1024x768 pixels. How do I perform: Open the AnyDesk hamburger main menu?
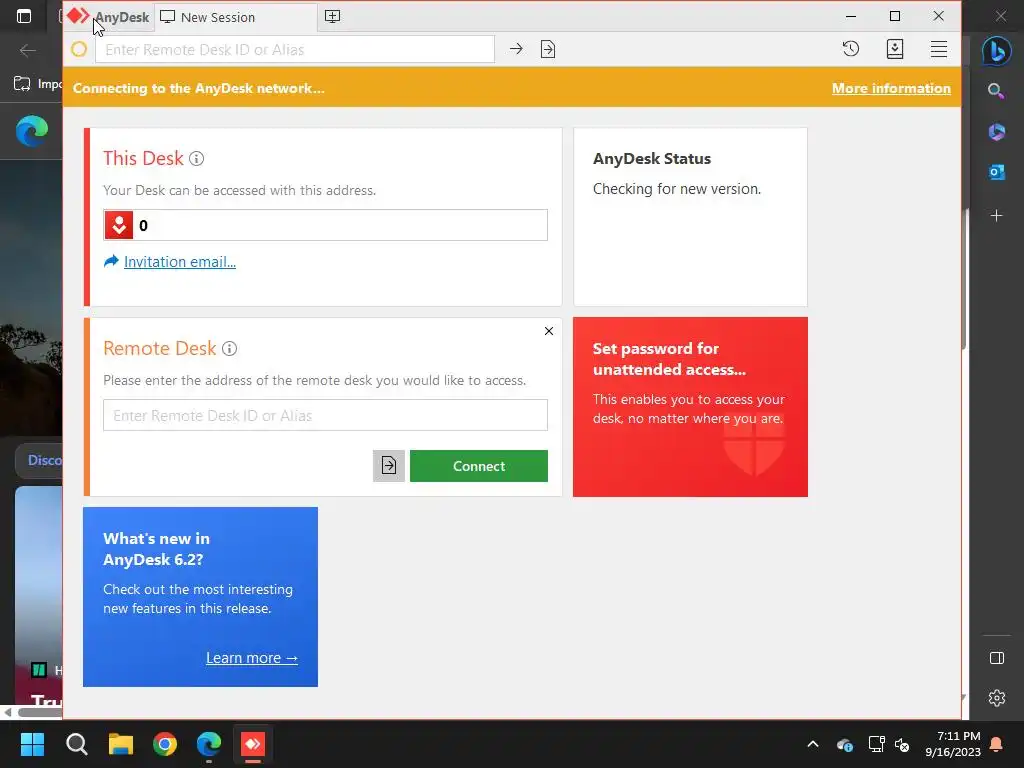click(938, 49)
